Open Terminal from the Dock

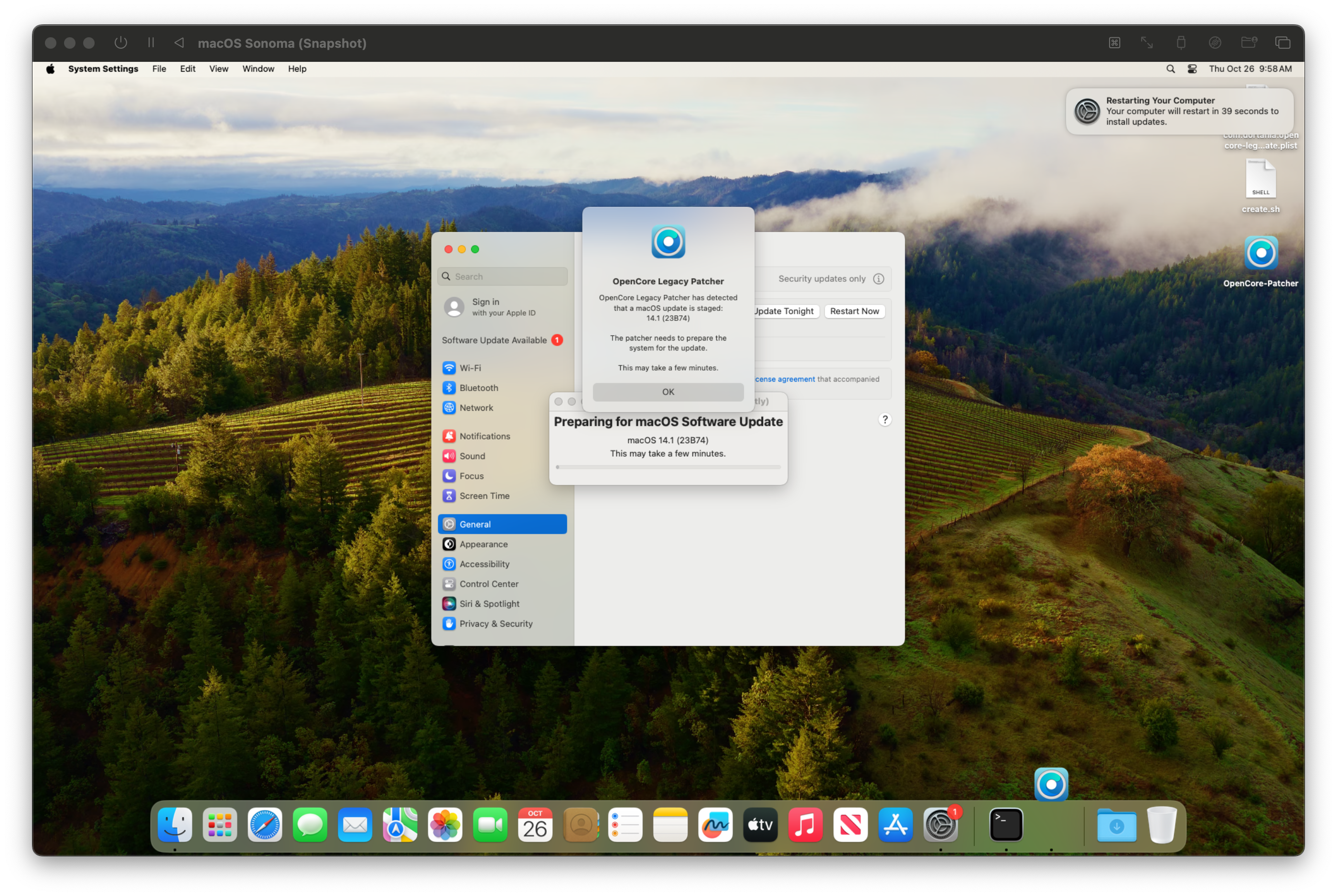click(1007, 825)
